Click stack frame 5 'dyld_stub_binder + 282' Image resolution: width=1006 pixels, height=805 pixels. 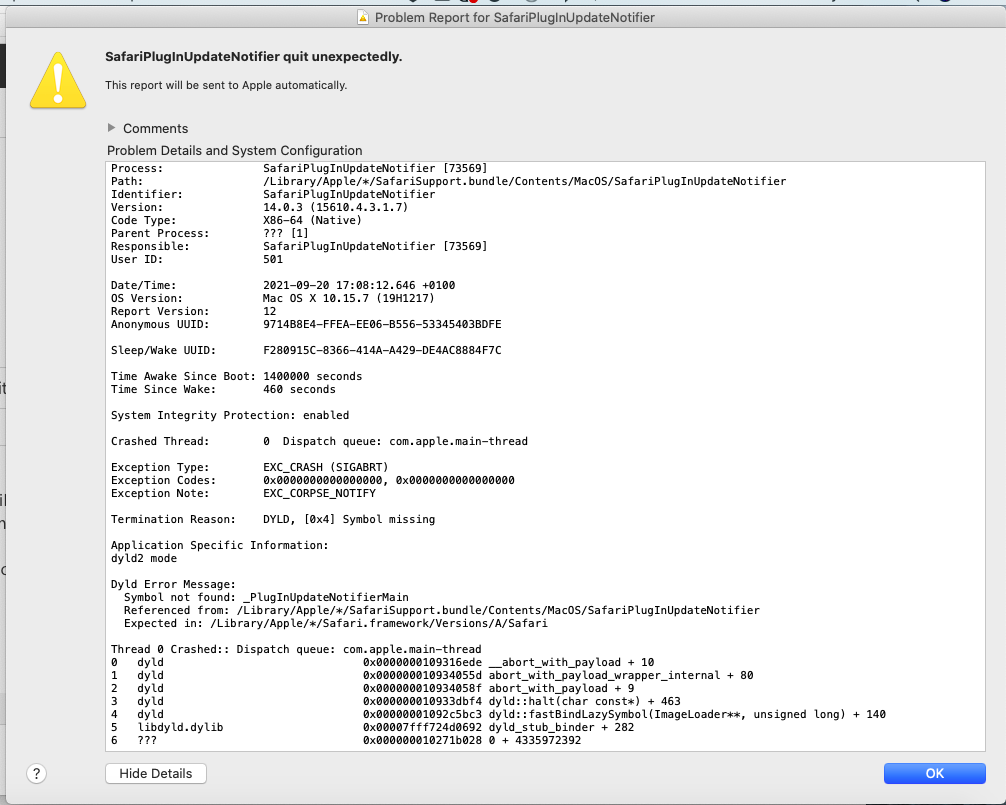point(372,727)
